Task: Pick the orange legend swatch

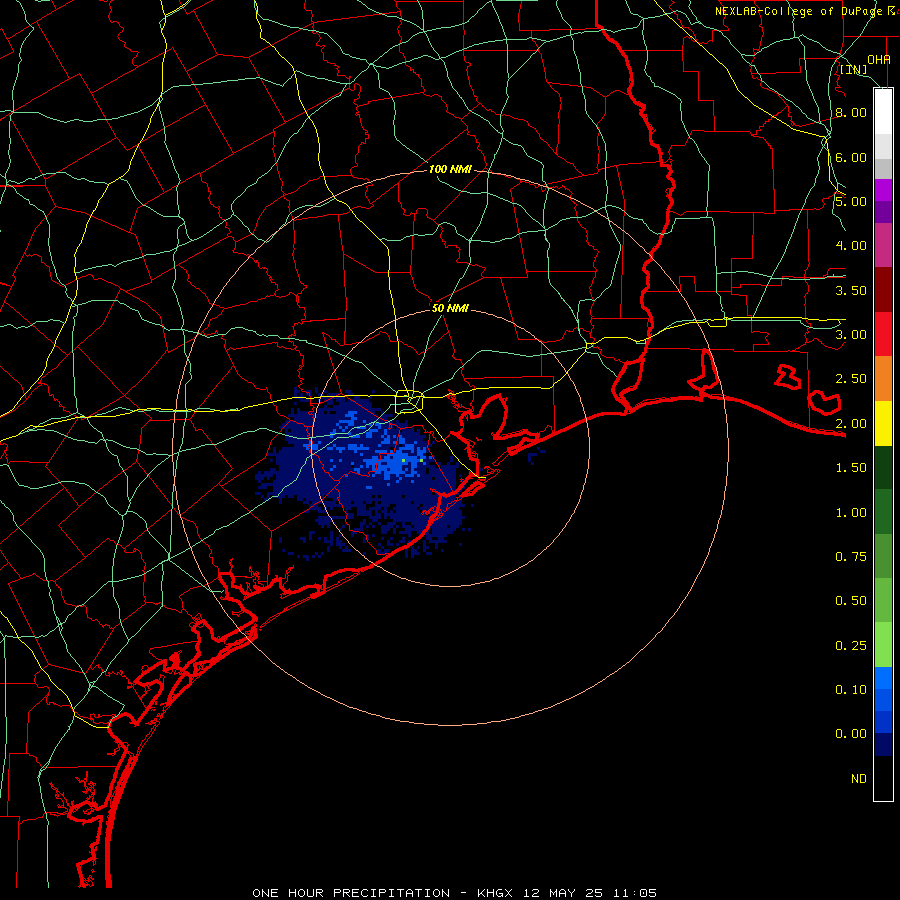Action: [883, 379]
